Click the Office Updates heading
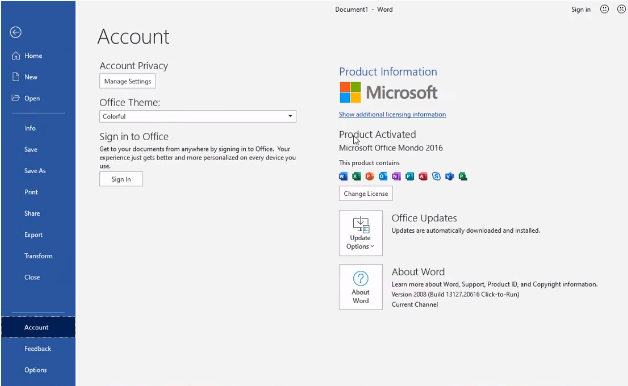Image resolution: width=628 pixels, height=386 pixels. tap(424, 218)
